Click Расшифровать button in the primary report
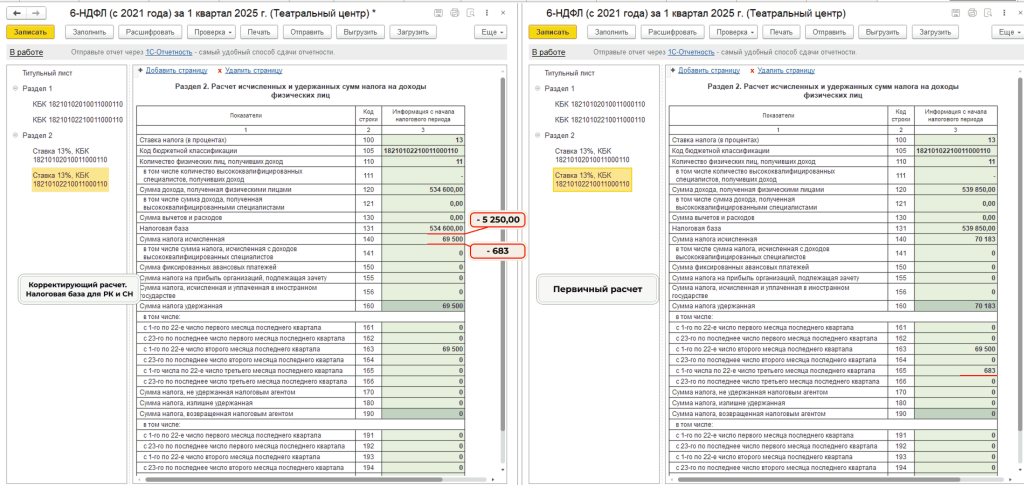 coord(673,32)
